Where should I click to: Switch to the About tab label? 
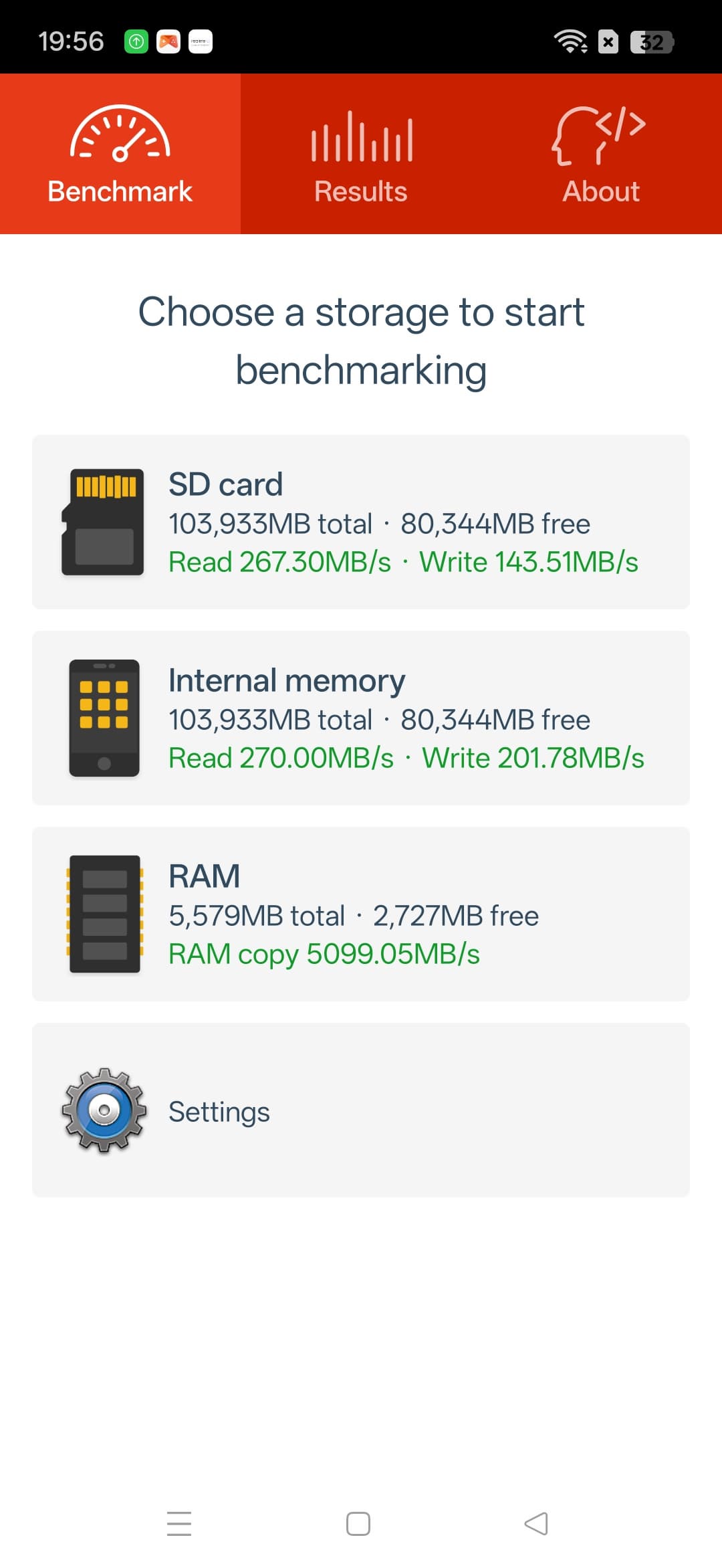[601, 192]
